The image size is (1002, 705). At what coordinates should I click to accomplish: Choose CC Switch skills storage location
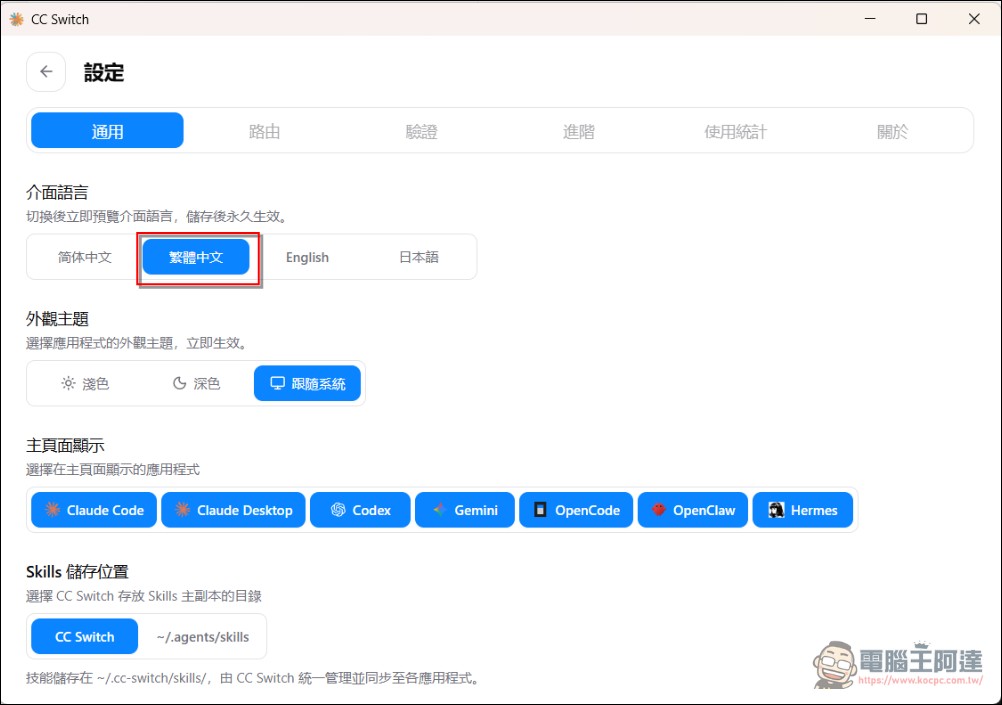[x=84, y=637]
